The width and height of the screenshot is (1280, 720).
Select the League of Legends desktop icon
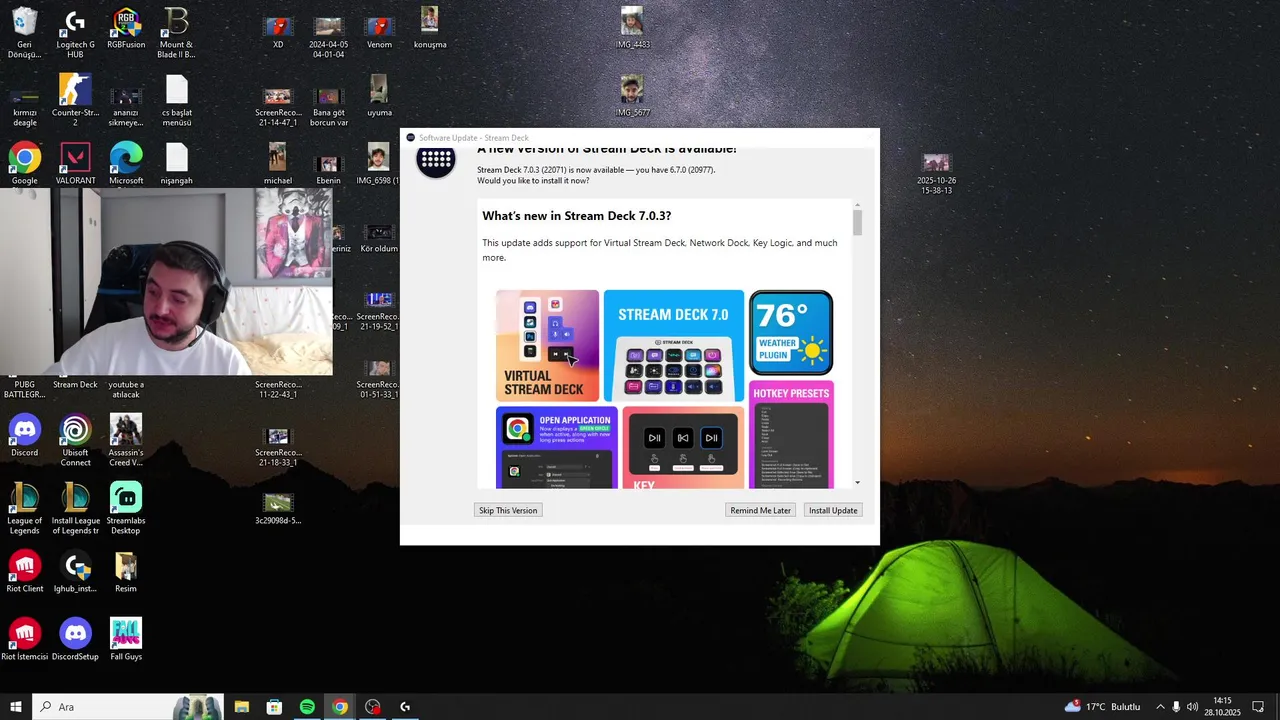[x=25, y=509]
